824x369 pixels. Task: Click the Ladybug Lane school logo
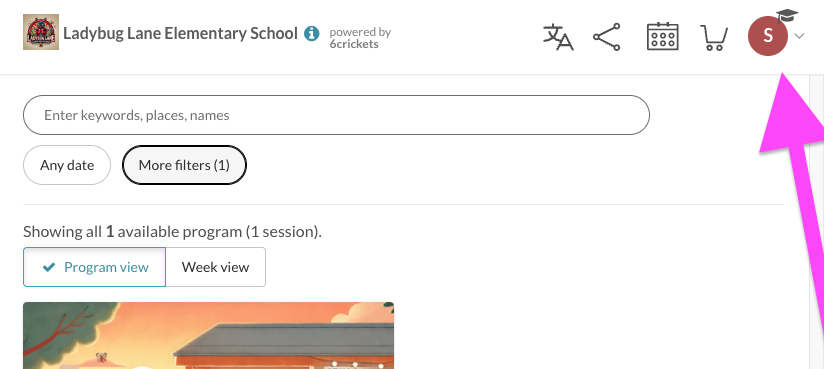[41, 32]
